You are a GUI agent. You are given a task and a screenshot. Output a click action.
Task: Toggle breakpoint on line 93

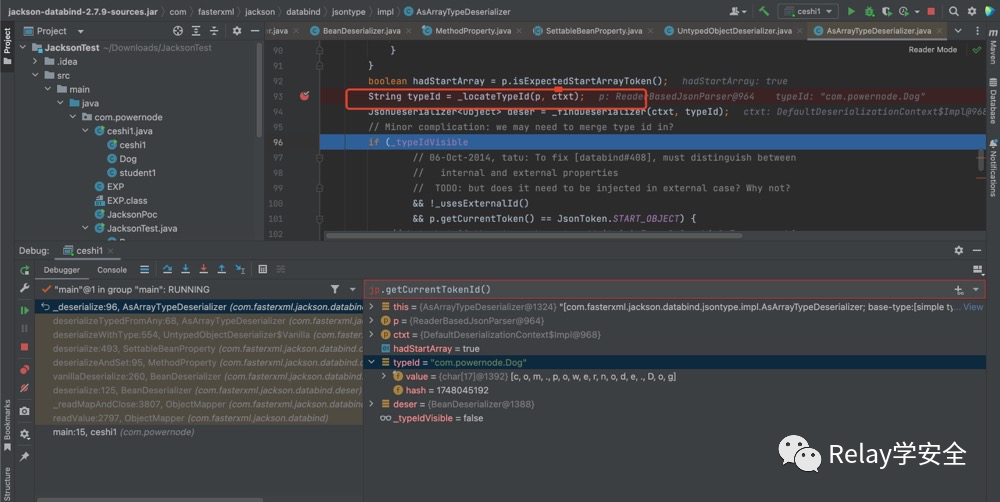point(304,96)
